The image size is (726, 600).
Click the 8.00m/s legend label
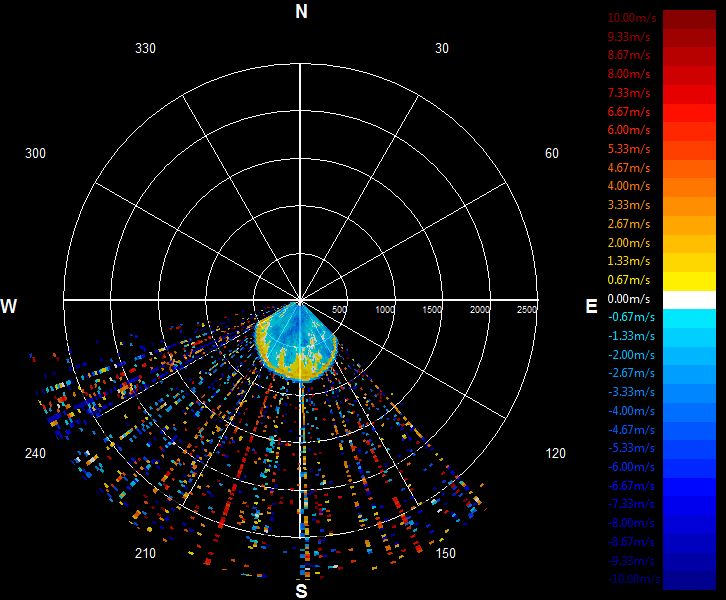point(629,74)
